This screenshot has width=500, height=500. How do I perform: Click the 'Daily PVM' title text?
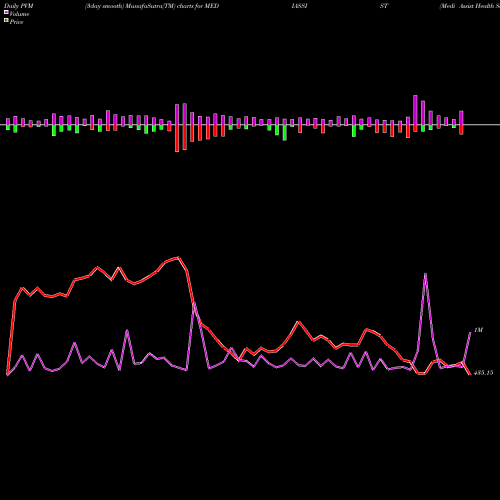[x=18, y=6]
